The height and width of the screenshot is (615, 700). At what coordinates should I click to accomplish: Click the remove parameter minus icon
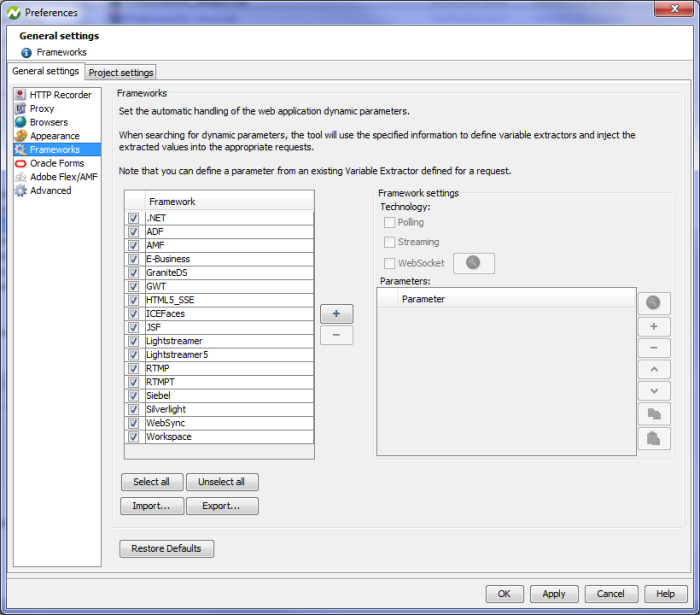(654, 348)
